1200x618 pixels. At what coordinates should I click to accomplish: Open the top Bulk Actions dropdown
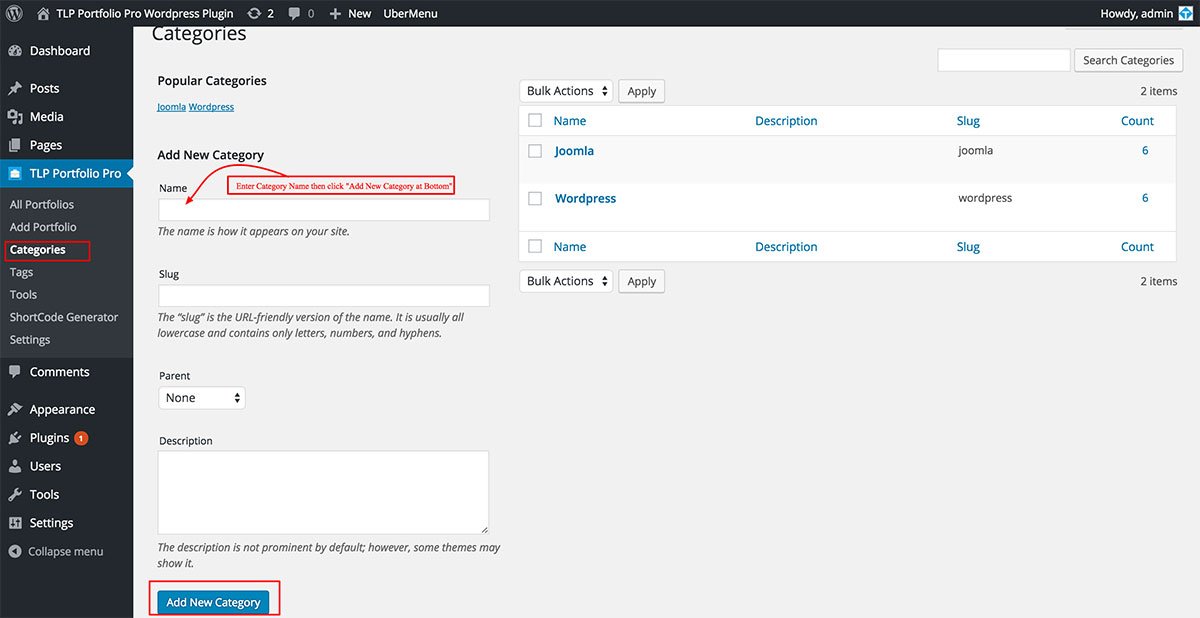click(x=566, y=91)
